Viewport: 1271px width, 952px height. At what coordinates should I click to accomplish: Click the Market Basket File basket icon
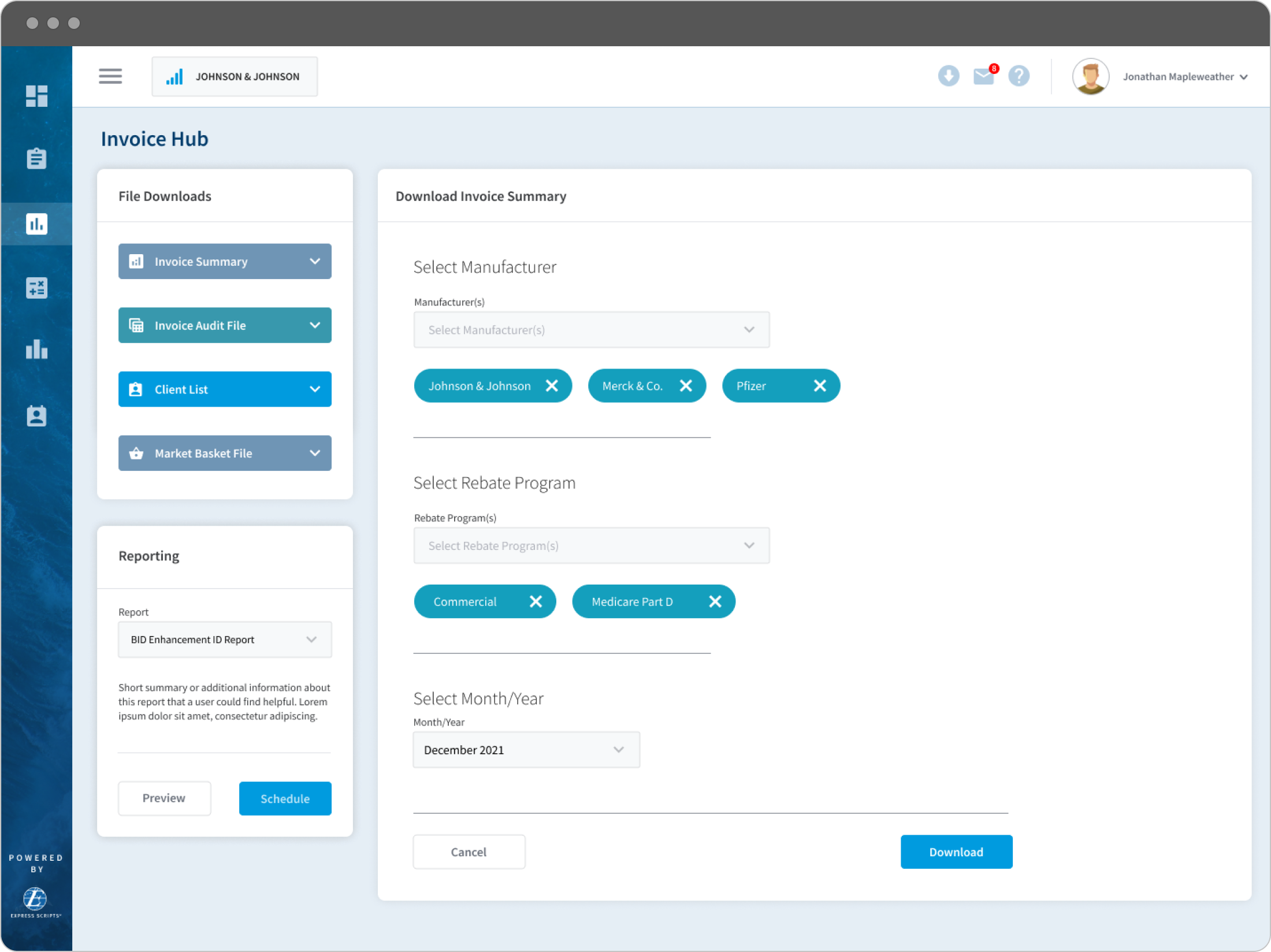point(136,453)
